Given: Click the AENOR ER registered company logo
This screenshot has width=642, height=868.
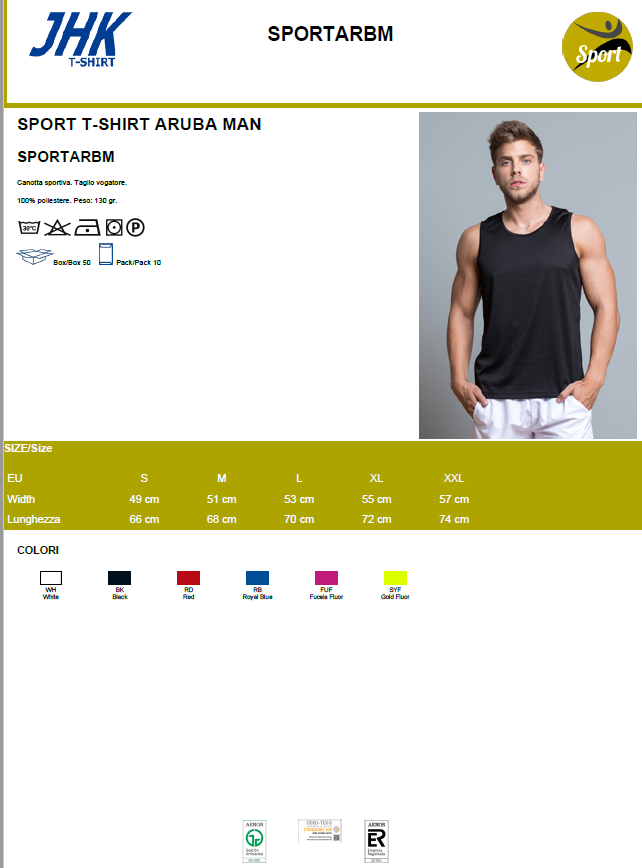Looking at the screenshot, I should point(376,841).
